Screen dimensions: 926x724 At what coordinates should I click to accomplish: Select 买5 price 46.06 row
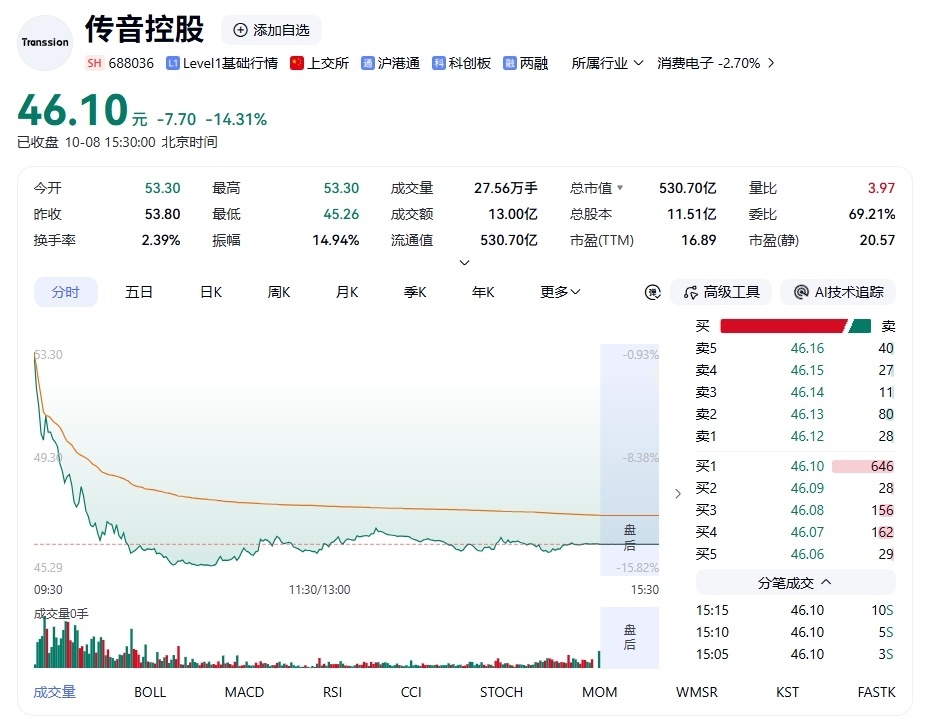[795, 554]
